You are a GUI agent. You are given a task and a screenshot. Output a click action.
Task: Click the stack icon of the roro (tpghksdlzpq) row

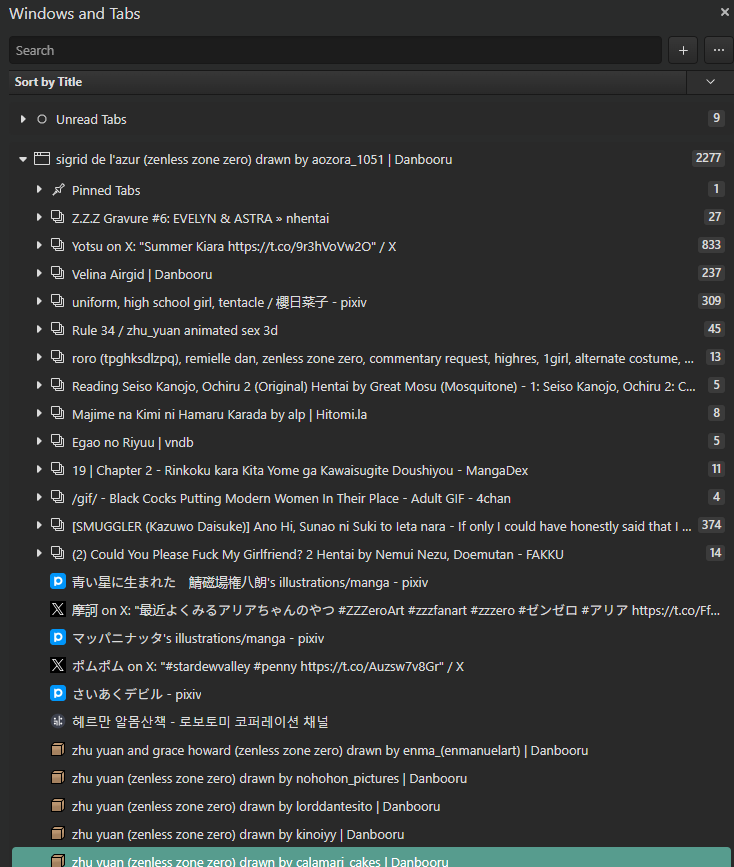(58, 357)
